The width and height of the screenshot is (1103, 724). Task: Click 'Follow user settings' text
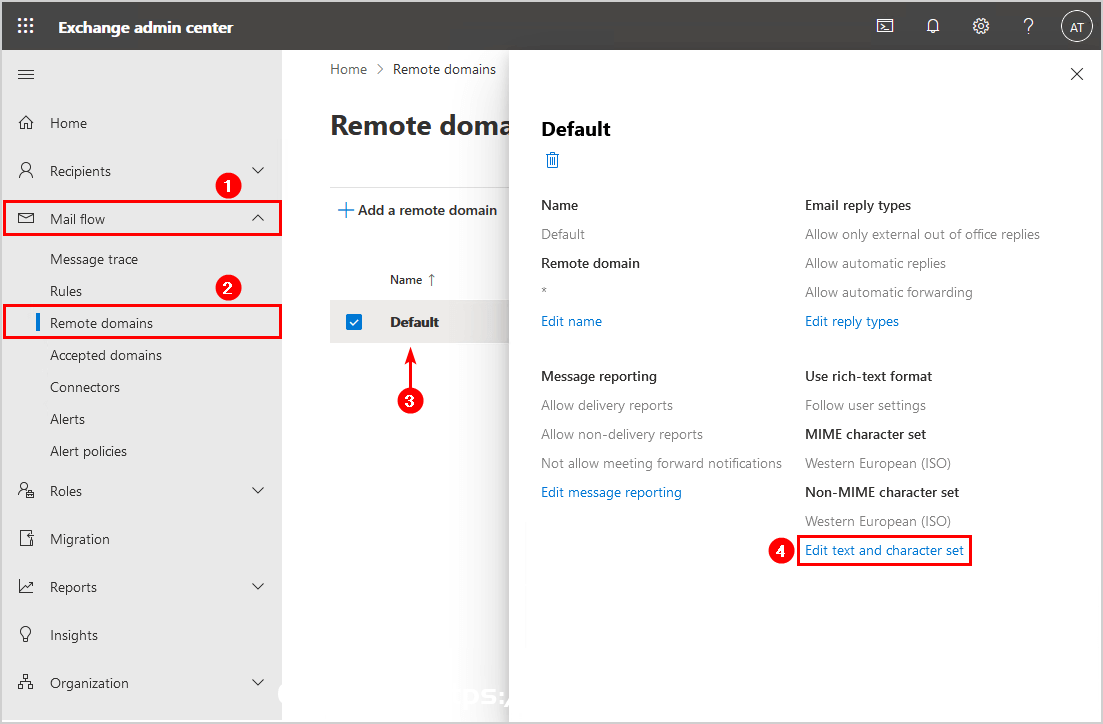[x=865, y=405]
